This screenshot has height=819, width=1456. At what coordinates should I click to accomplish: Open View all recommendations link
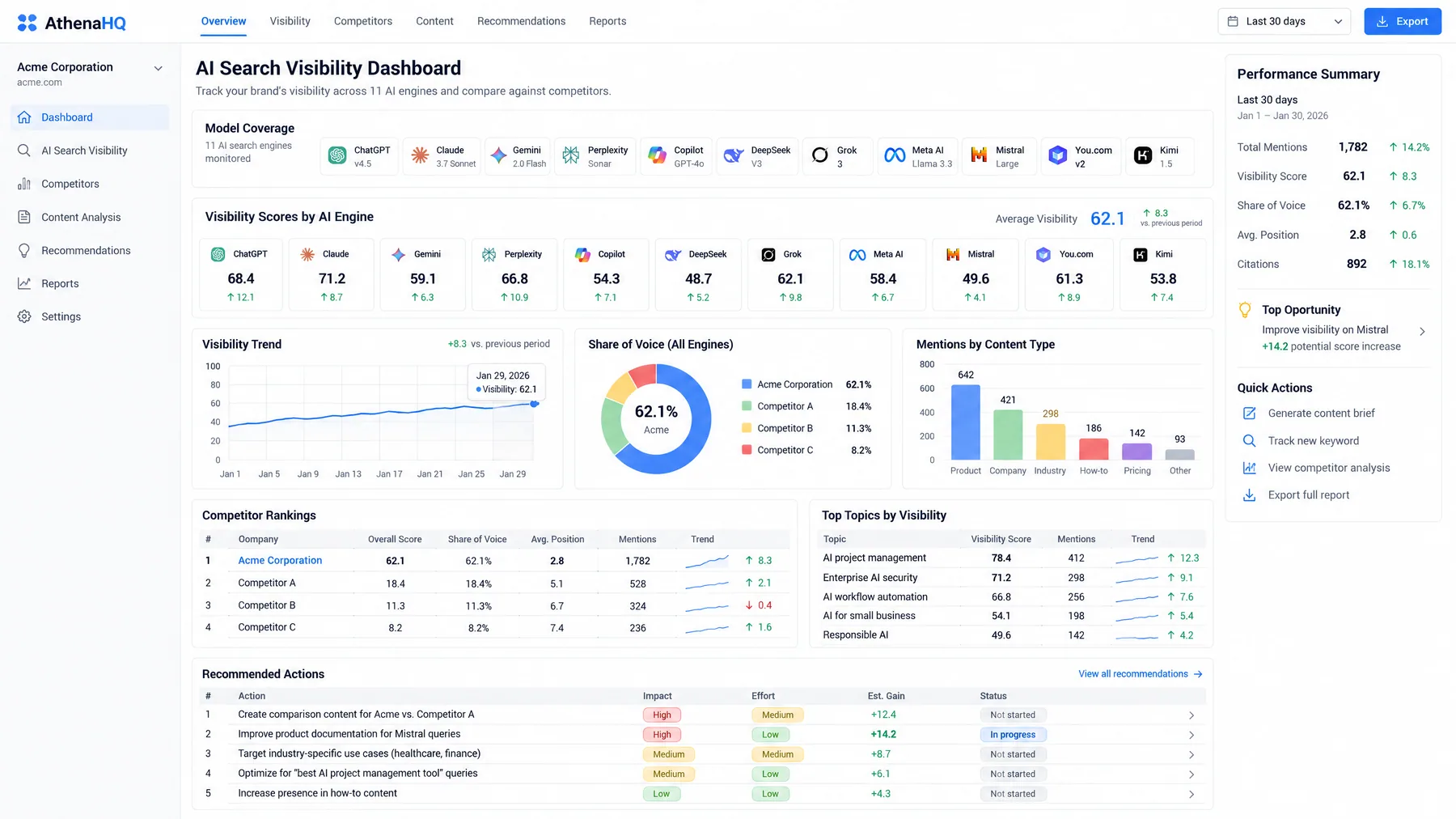click(x=1140, y=674)
